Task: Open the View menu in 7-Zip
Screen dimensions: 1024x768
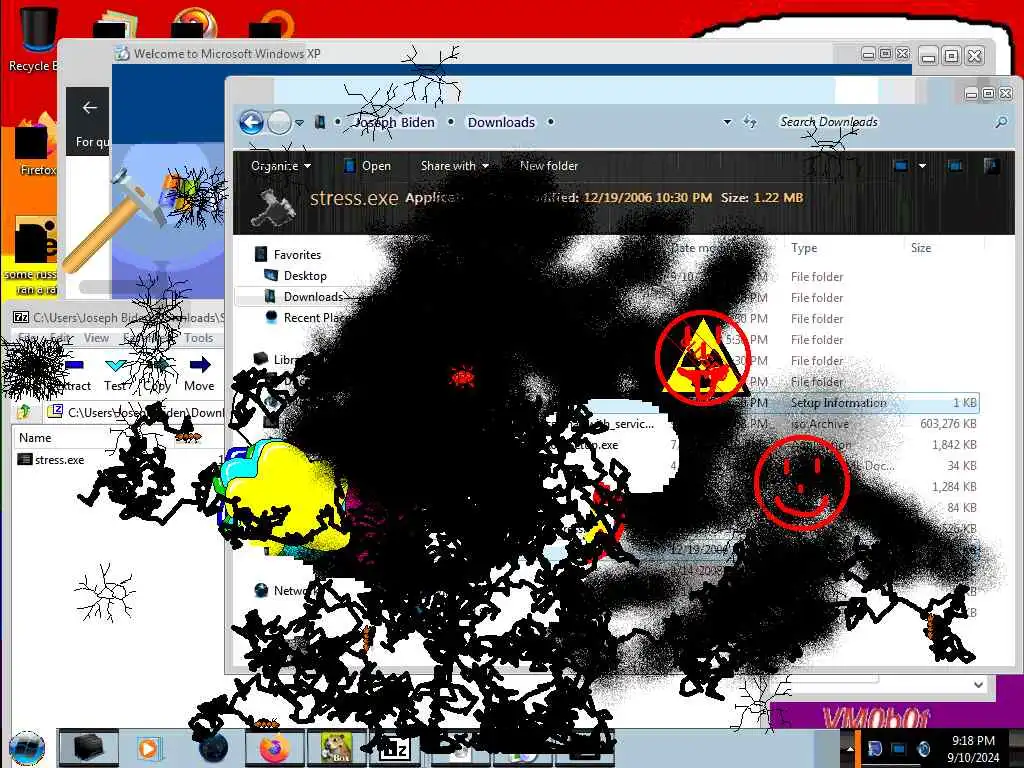Action: (96, 338)
